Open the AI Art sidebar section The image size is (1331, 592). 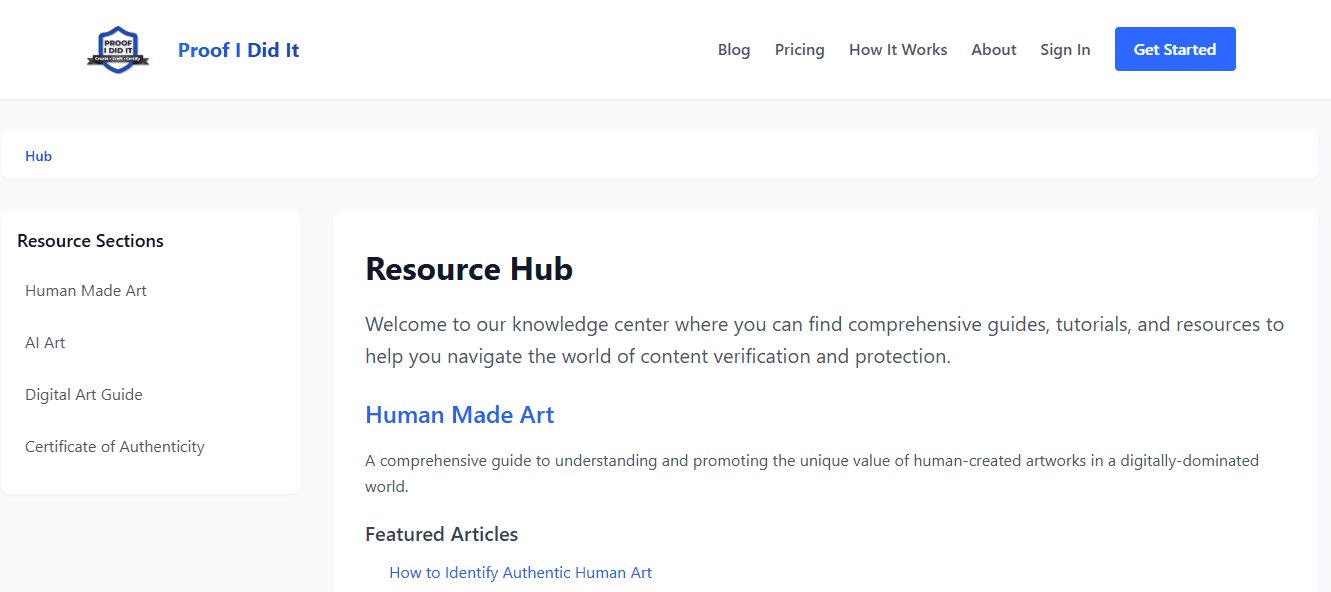(45, 343)
